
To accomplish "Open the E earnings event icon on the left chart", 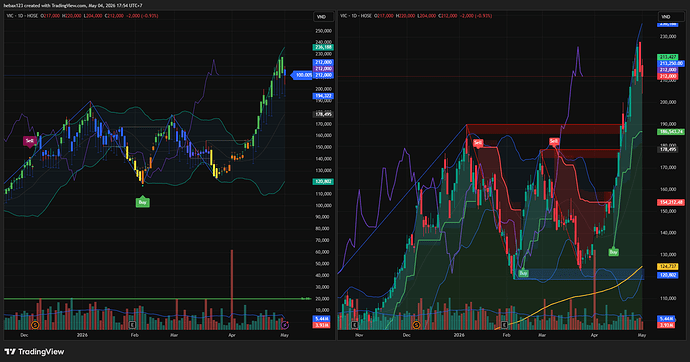I will point(132,325).
